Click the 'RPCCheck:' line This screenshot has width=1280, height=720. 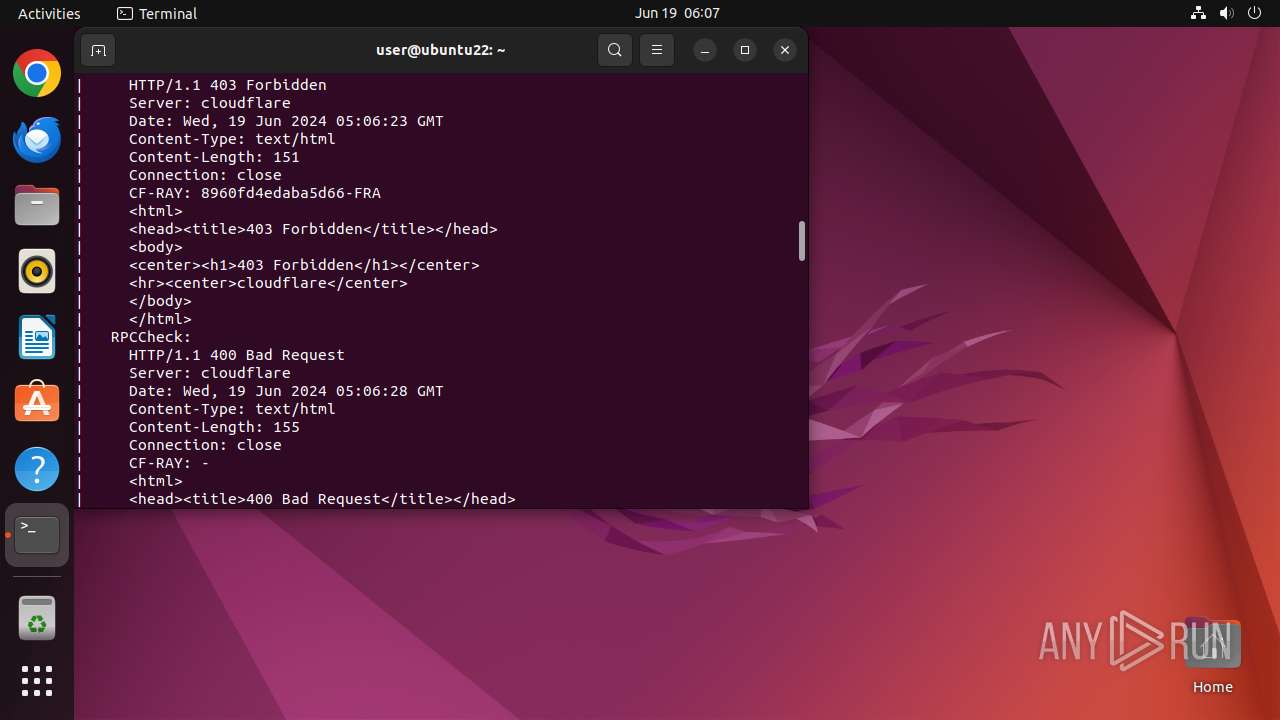pos(151,337)
